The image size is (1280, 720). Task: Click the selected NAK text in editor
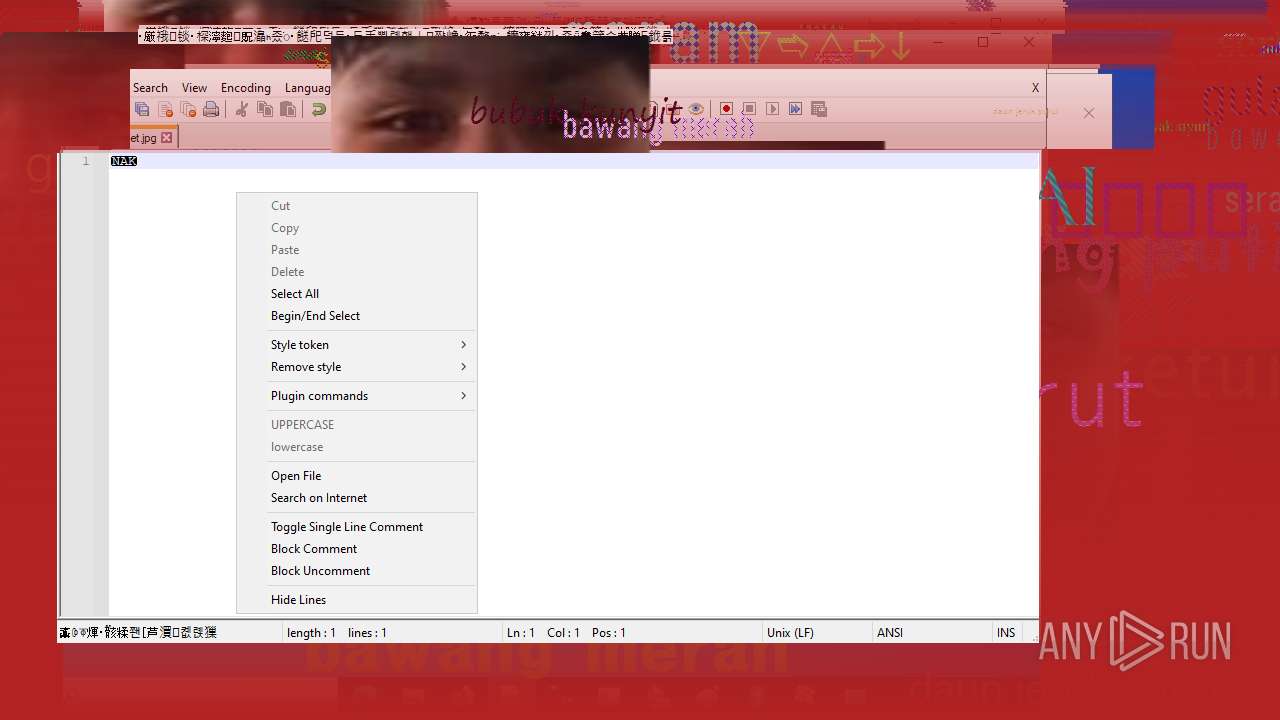tap(124, 161)
